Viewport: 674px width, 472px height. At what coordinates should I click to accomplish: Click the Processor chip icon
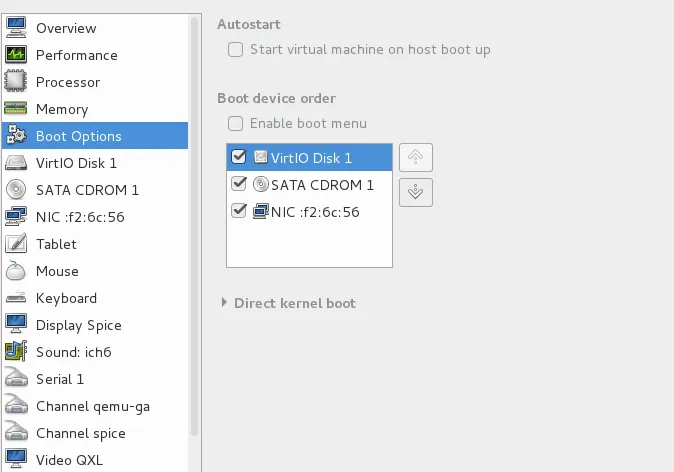pos(16,82)
